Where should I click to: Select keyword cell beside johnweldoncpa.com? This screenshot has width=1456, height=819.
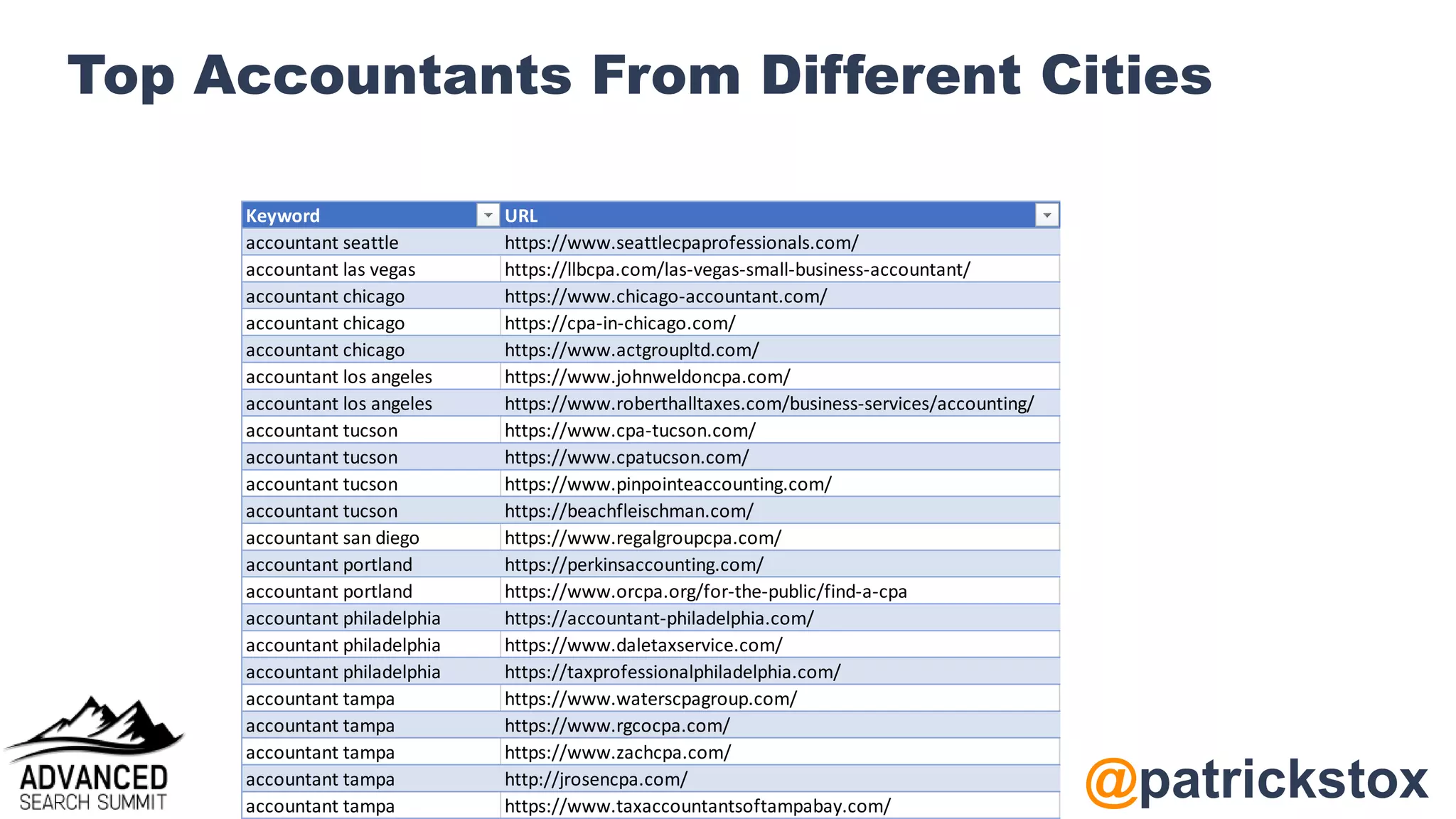(371, 377)
